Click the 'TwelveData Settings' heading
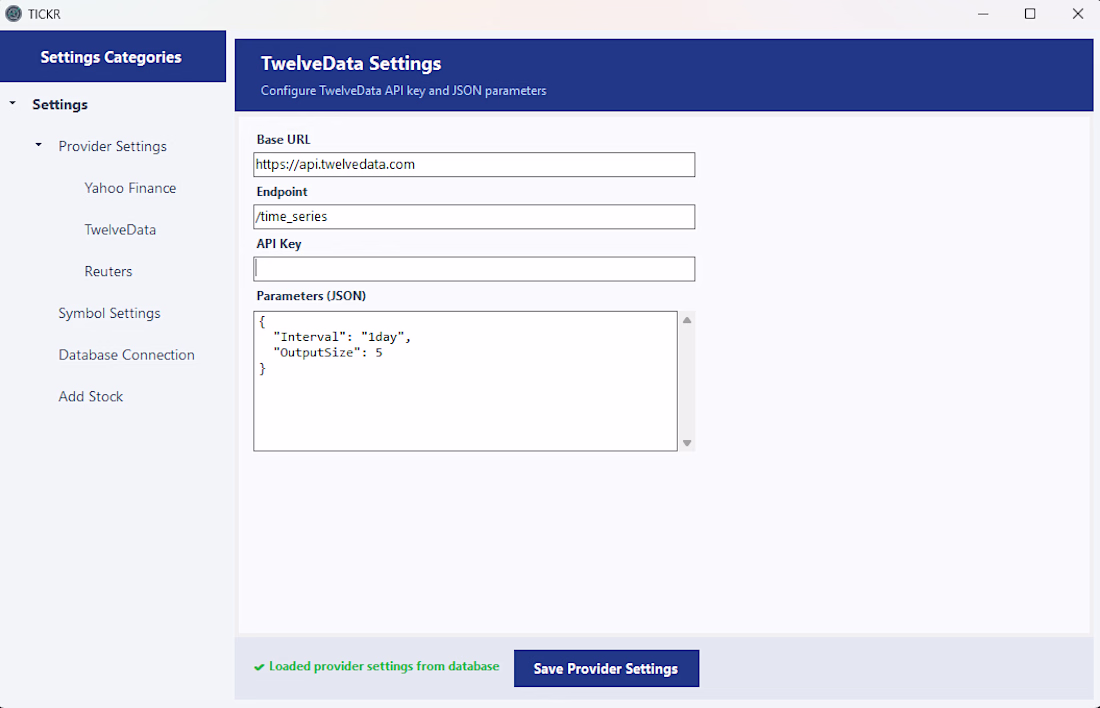The width and height of the screenshot is (1100, 708). [351, 63]
